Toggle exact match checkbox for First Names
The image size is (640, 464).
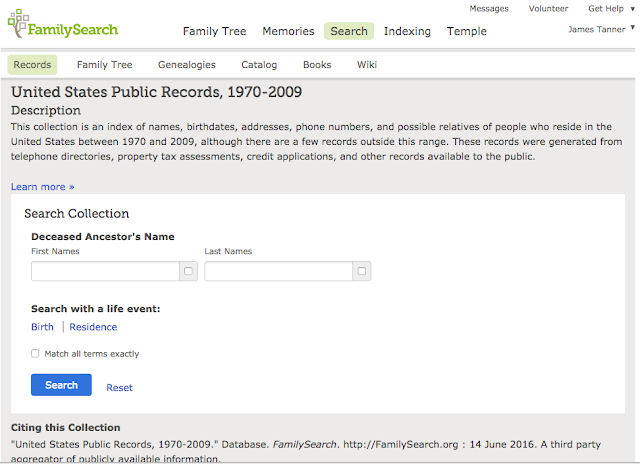(188, 271)
